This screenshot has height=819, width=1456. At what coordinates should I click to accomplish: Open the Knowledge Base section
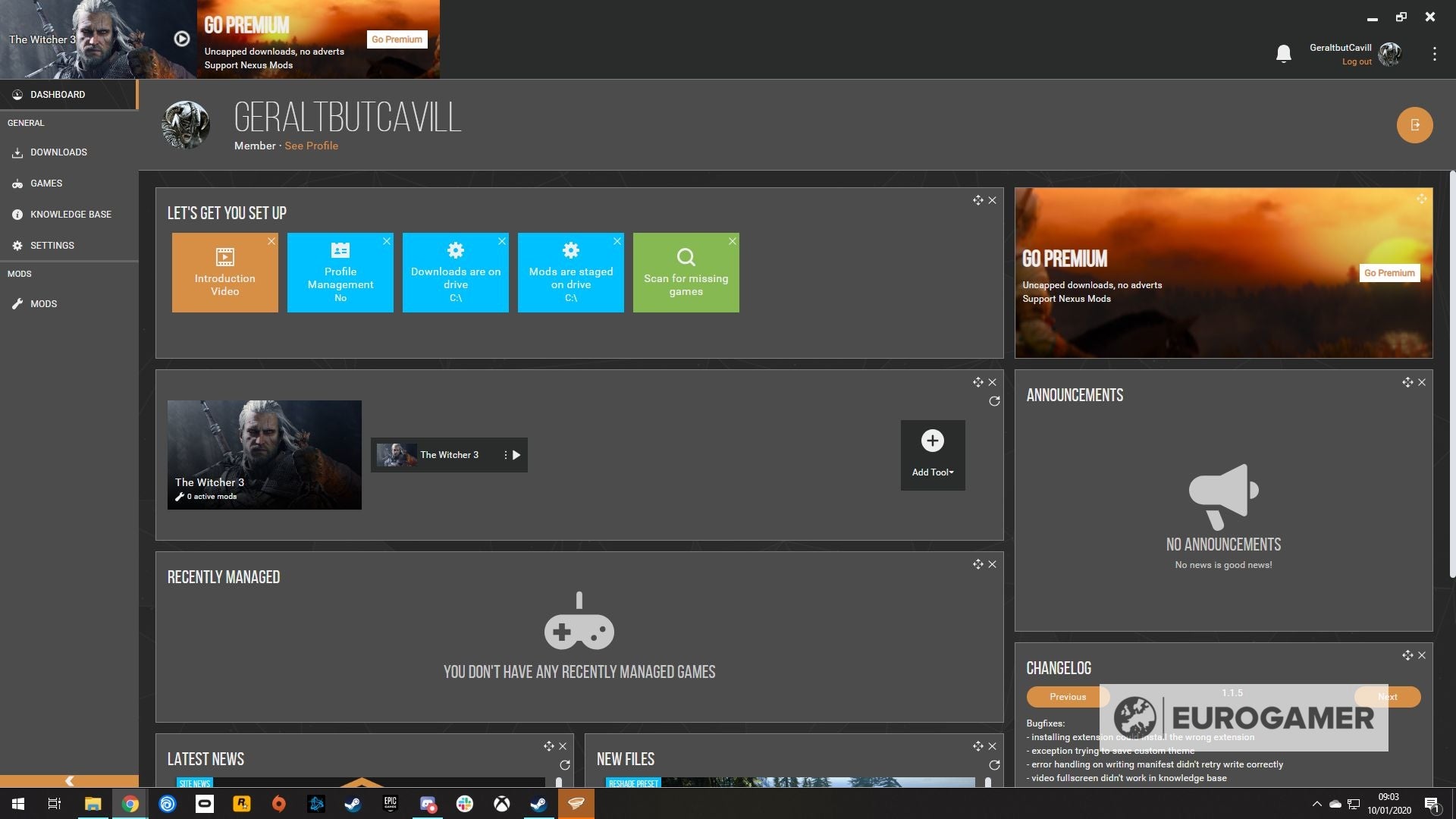point(71,215)
